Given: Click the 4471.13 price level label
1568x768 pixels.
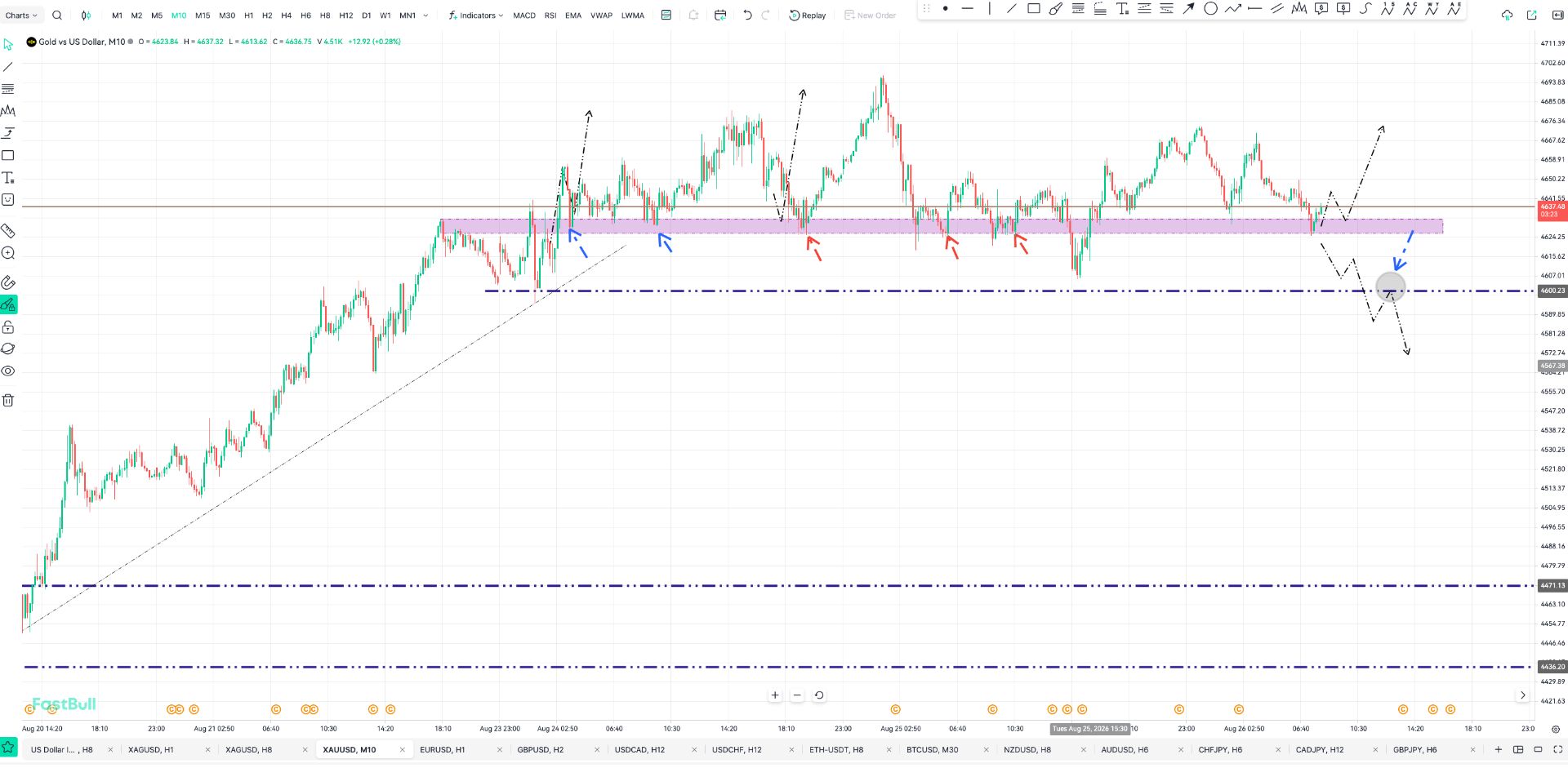Looking at the screenshot, I should tap(1552, 585).
